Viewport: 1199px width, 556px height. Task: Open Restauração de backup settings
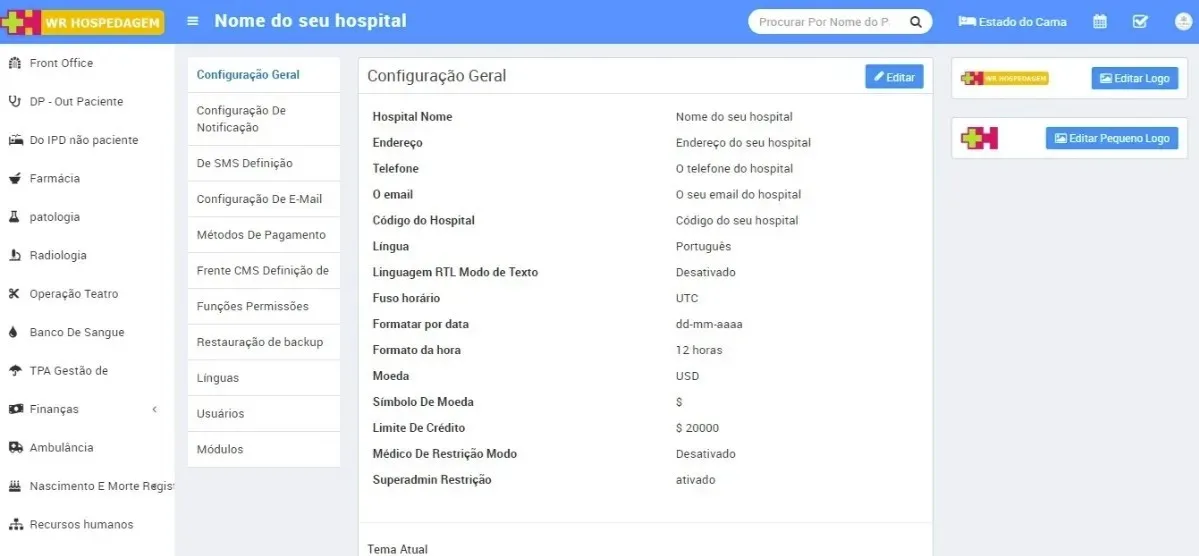pyautogui.click(x=264, y=342)
